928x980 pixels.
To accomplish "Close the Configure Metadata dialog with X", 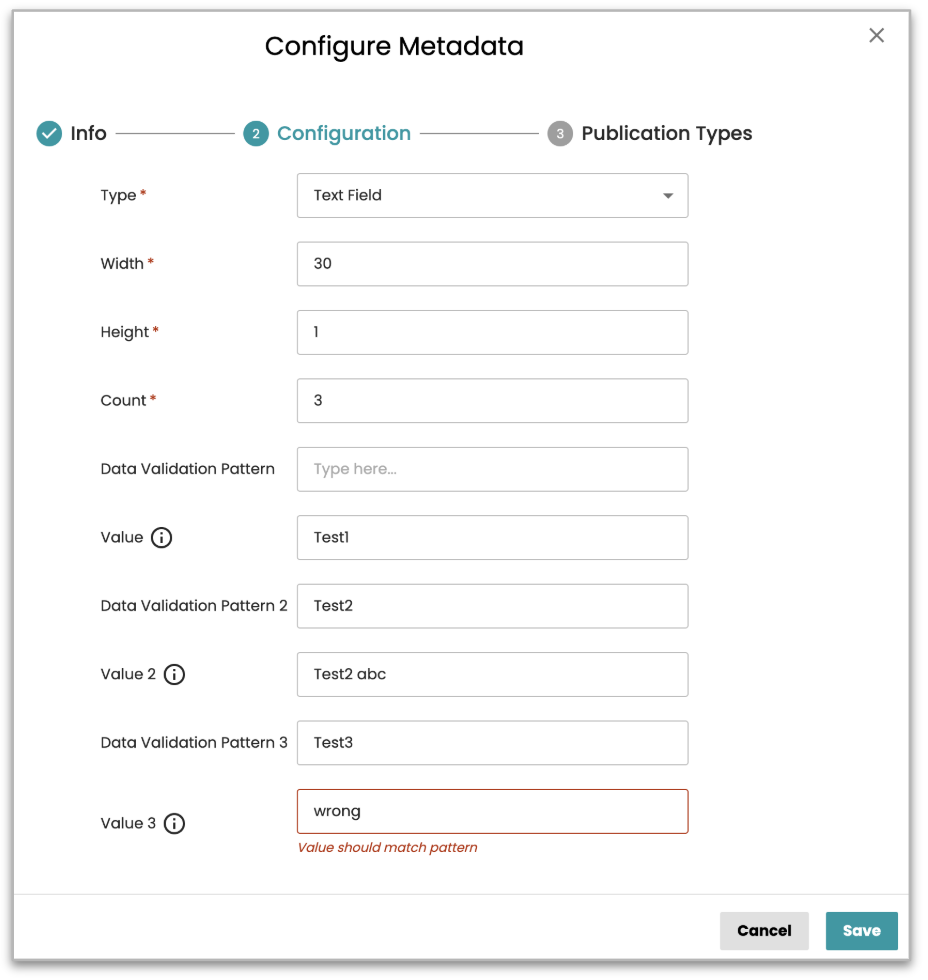I will pyautogui.click(x=876, y=36).
